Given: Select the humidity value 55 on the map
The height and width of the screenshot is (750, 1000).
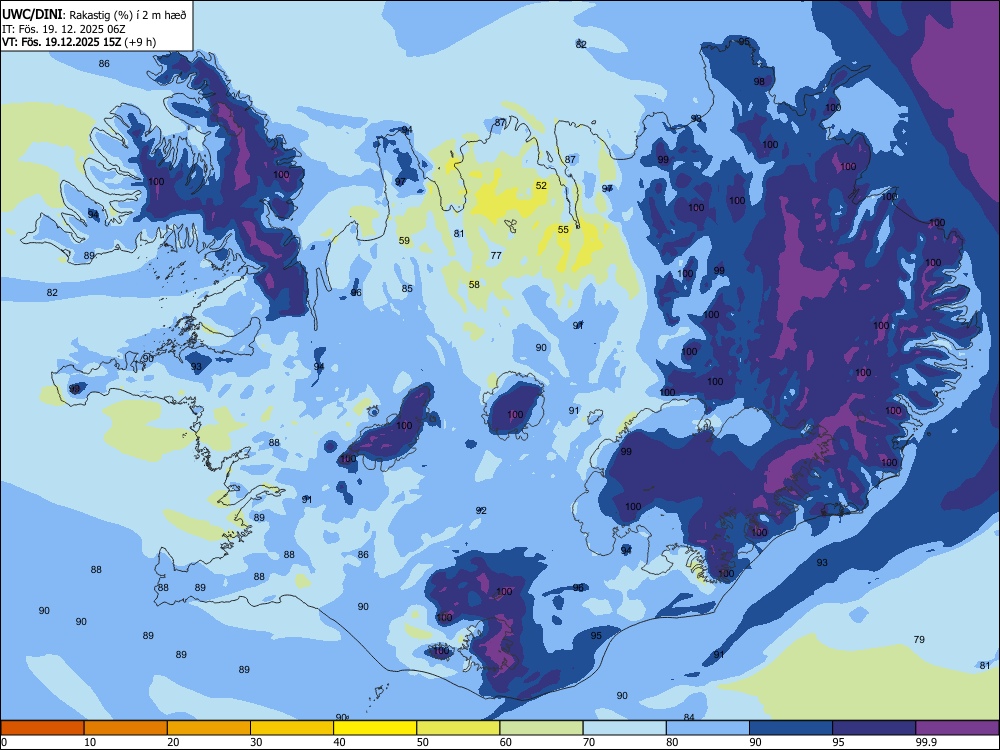Looking at the screenshot, I should (x=563, y=230).
